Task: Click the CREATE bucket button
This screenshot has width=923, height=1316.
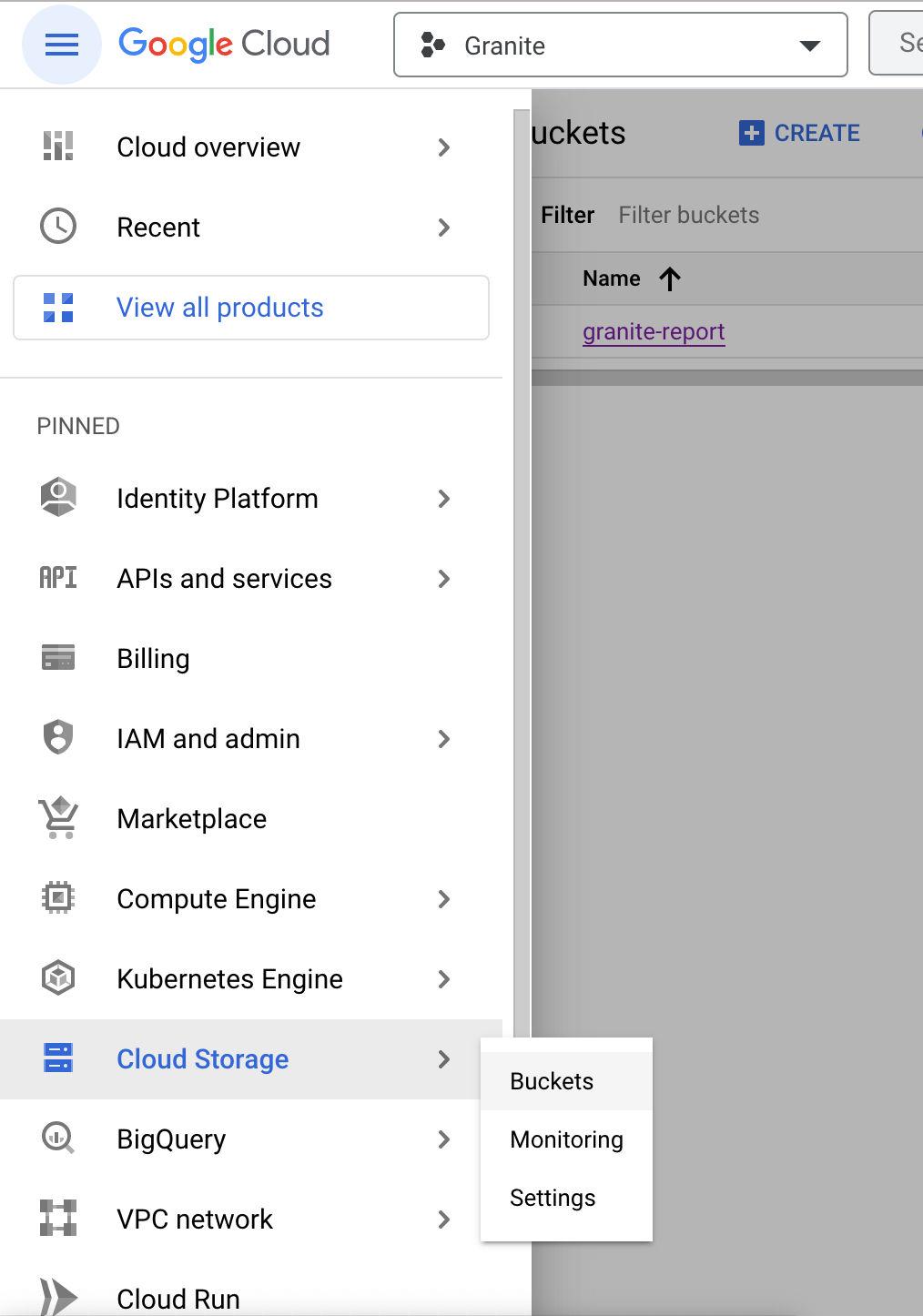Action: (x=799, y=133)
